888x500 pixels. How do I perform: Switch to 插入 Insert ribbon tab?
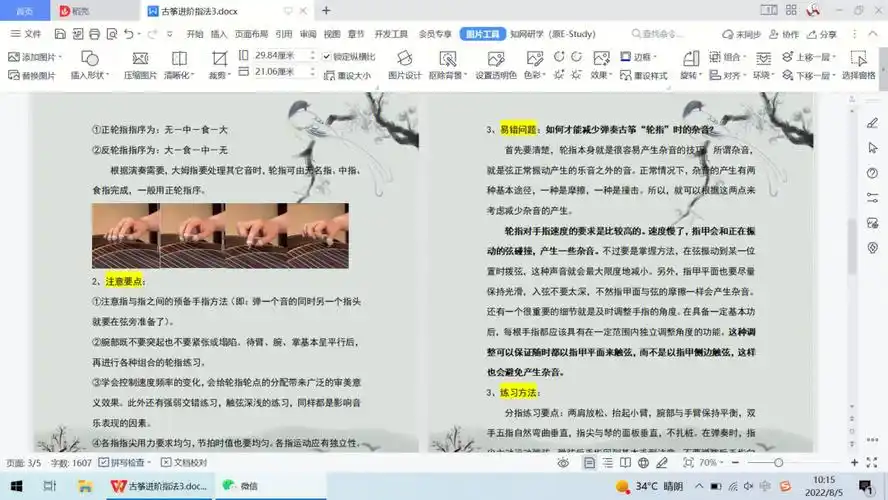219,34
